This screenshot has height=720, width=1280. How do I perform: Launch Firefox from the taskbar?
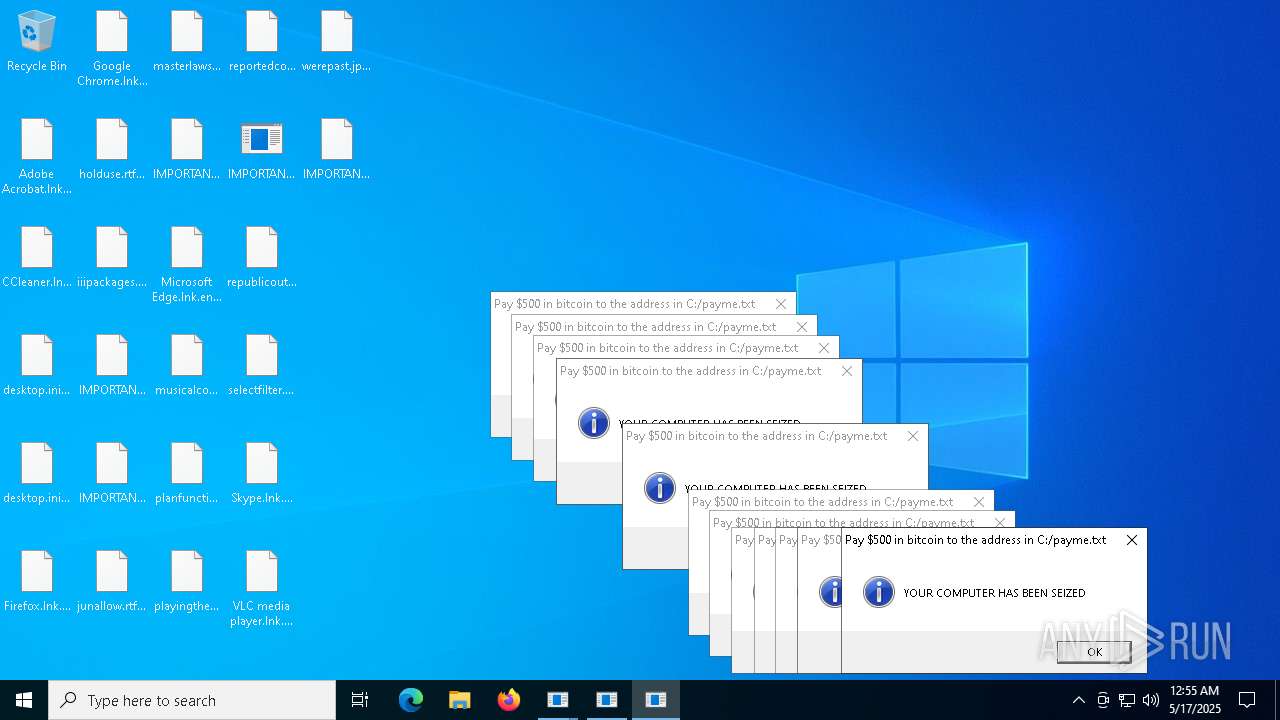point(509,700)
